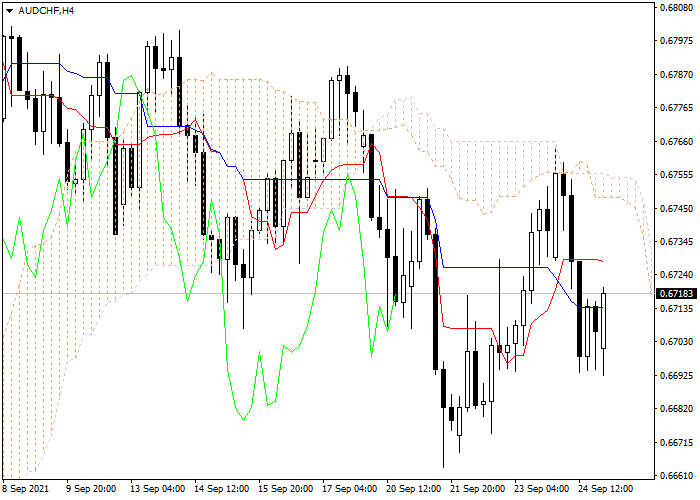The width and height of the screenshot is (700, 500).
Task: Click the 0.67135 price scale label
Action: click(677, 308)
